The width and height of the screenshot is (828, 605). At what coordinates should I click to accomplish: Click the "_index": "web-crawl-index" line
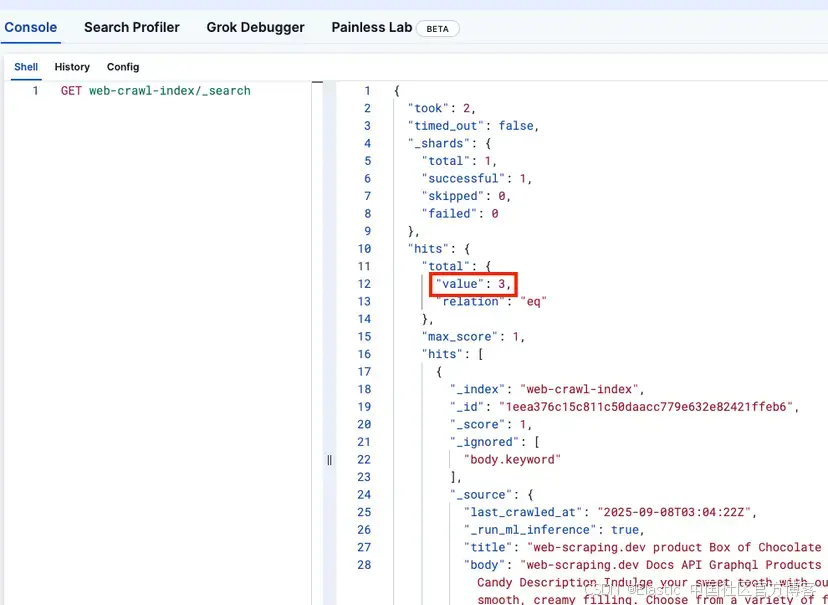tap(547, 389)
